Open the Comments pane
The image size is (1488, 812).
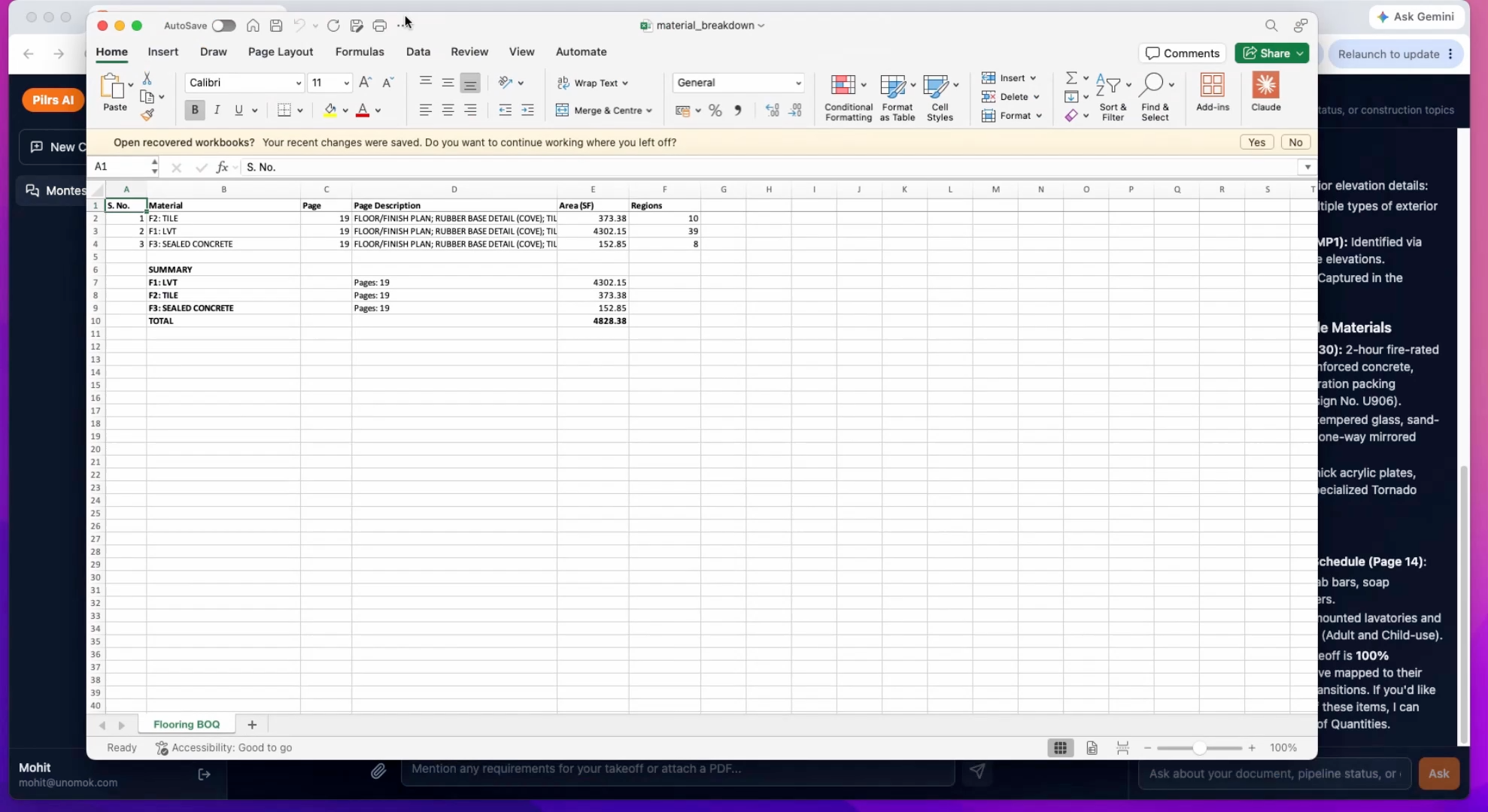tap(1183, 53)
